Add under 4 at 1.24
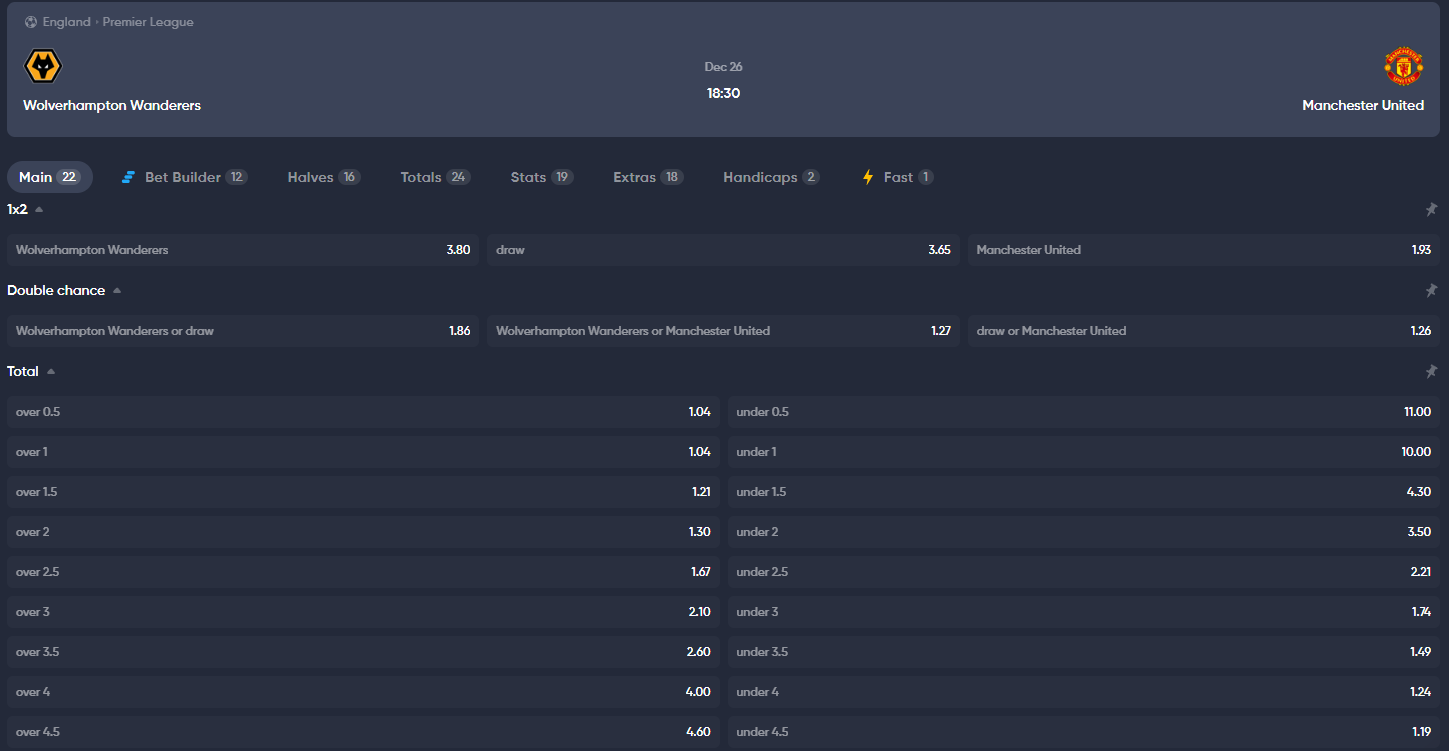This screenshot has height=751, width=1449. pyautogui.click(x=1084, y=692)
